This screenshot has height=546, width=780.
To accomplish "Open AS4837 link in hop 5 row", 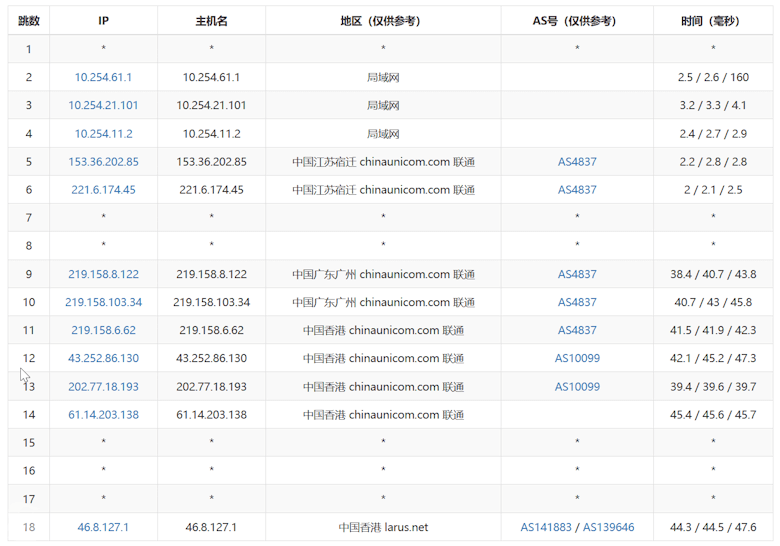I will (x=577, y=162).
